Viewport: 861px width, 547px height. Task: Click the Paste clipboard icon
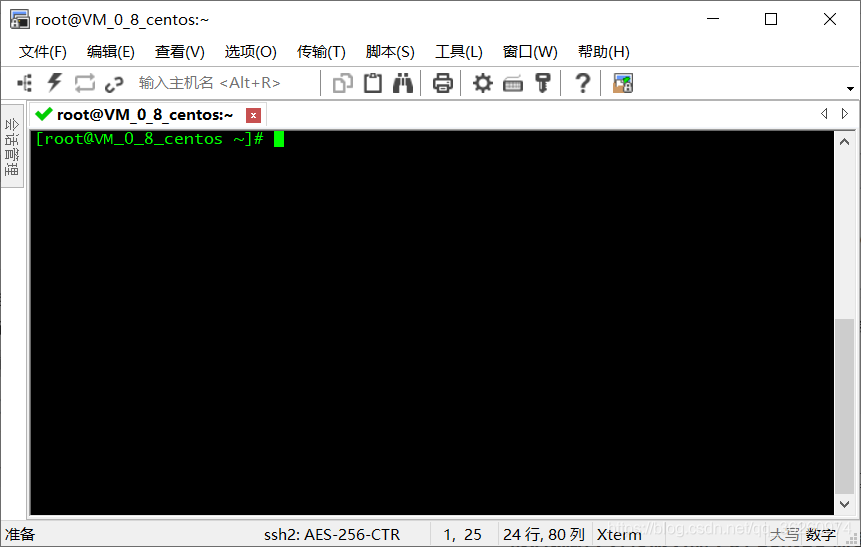pos(373,83)
